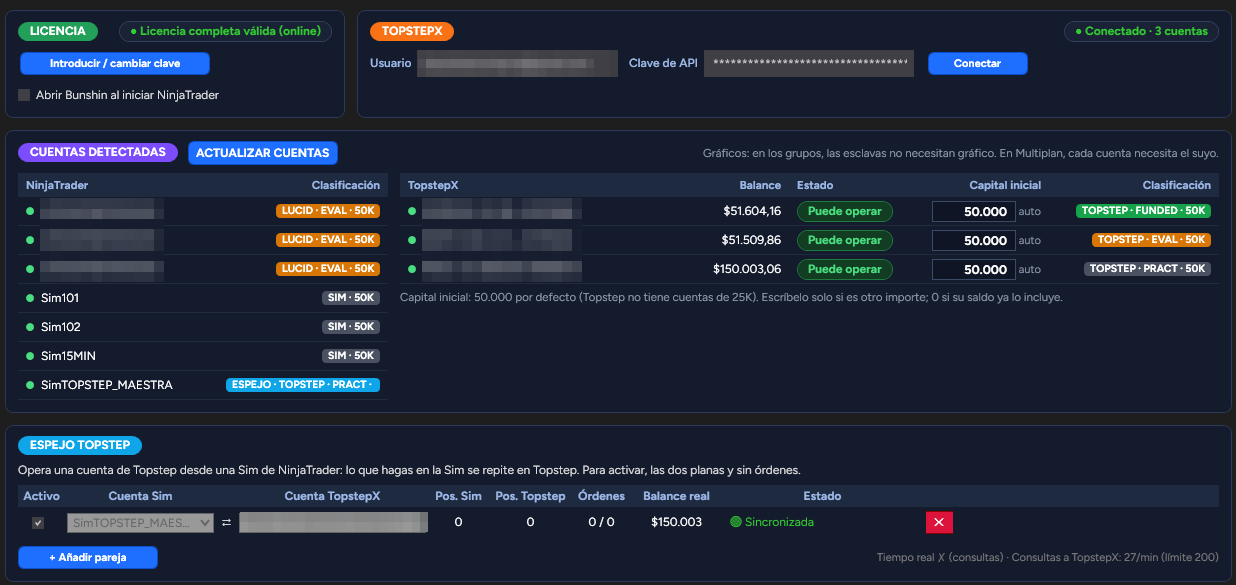Click the TOPSTEP · PRACT · 50K badge
The height and width of the screenshot is (585, 1236).
click(x=1147, y=269)
